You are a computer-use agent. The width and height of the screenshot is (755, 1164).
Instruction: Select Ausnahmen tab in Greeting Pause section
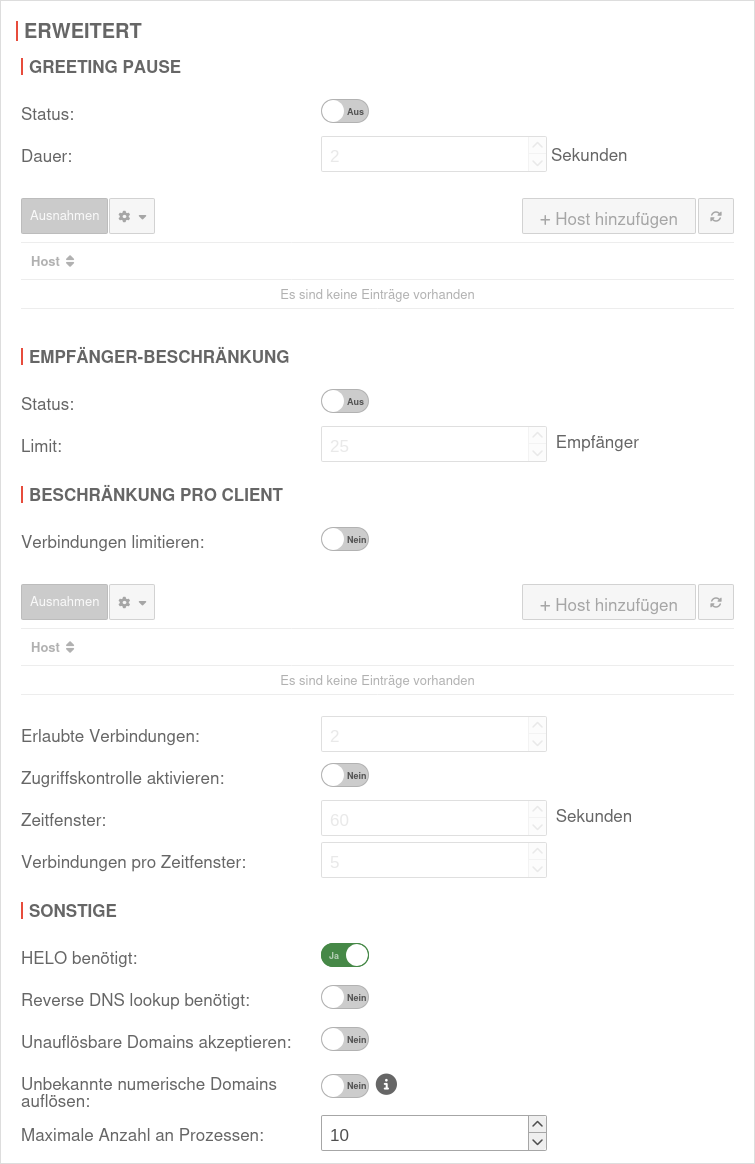point(64,216)
